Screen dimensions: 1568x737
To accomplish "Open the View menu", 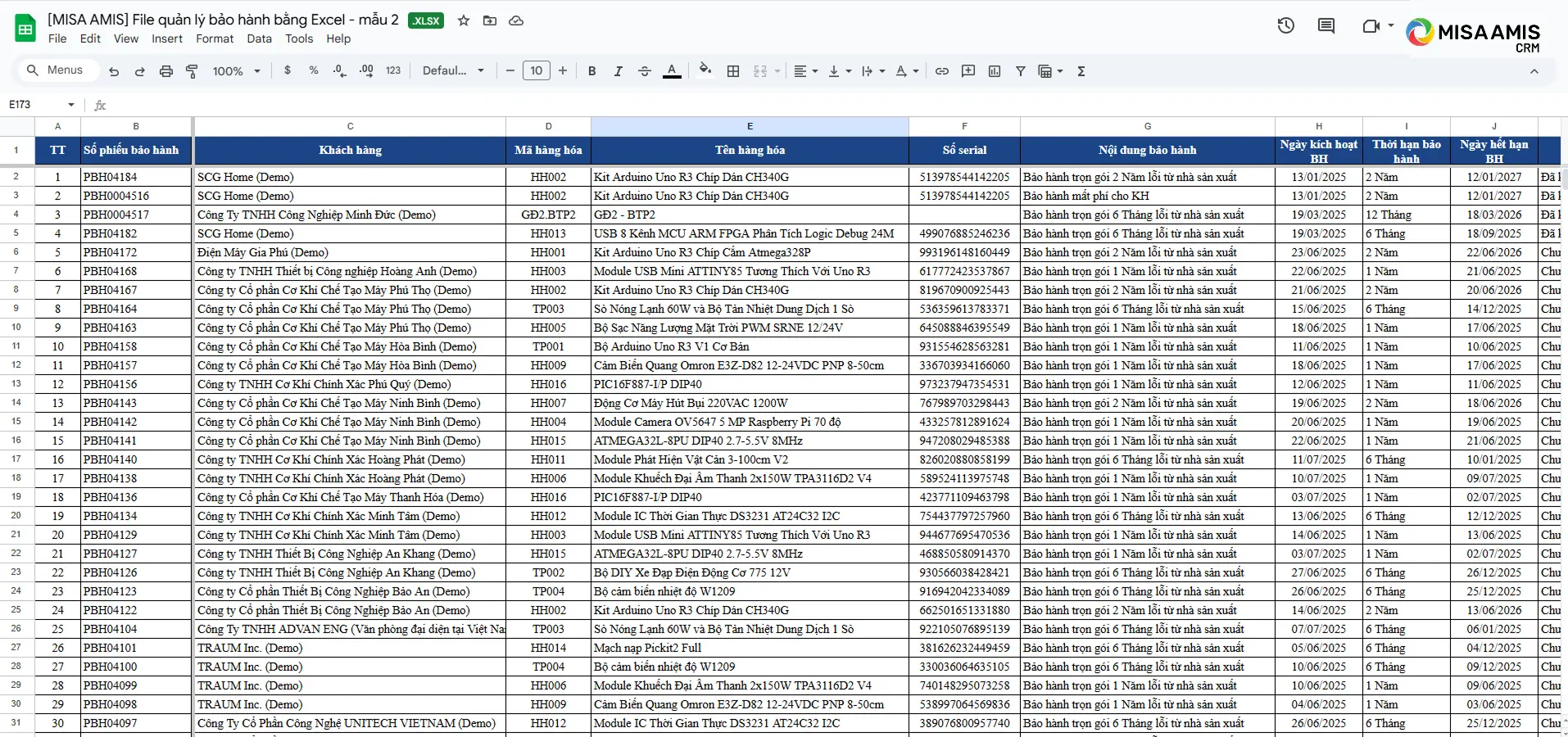I will pyautogui.click(x=126, y=38).
